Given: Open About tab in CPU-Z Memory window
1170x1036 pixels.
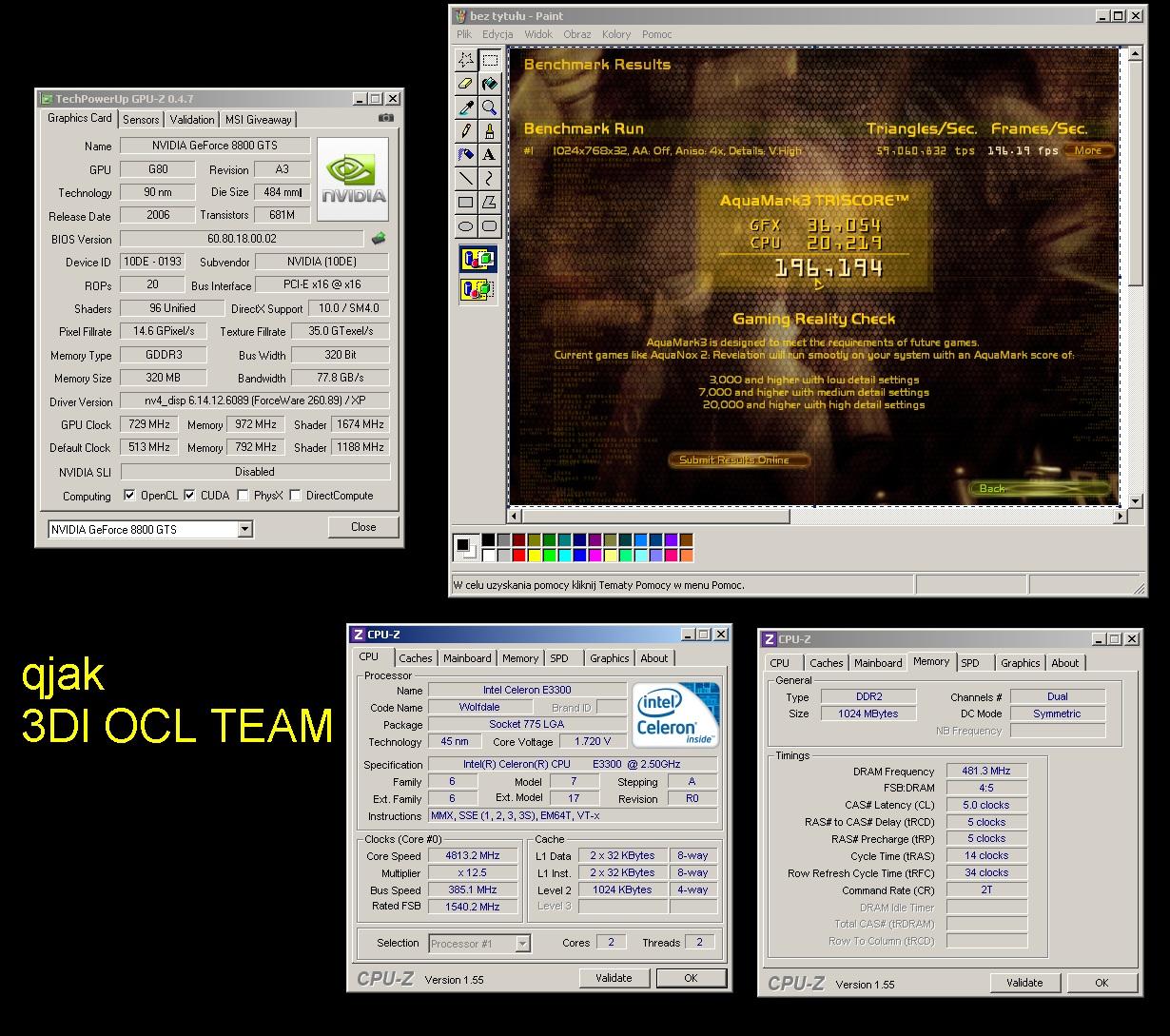Looking at the screenshot, I should point(1065,663).
